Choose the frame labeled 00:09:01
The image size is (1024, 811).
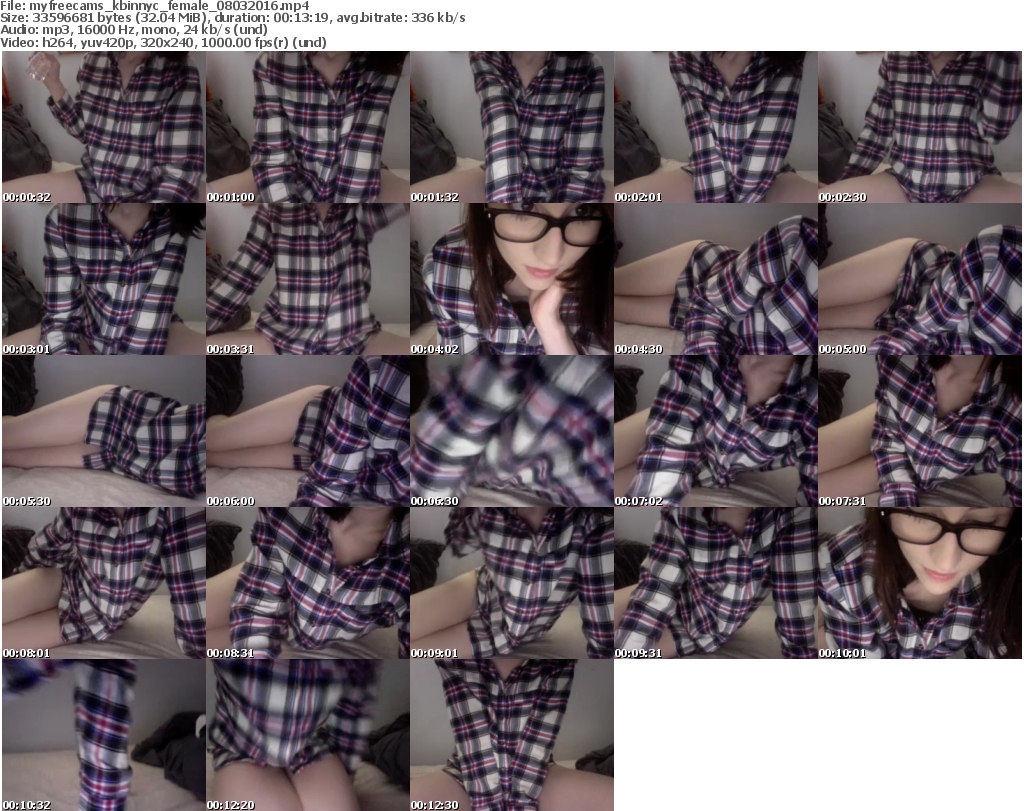[511, 583]
